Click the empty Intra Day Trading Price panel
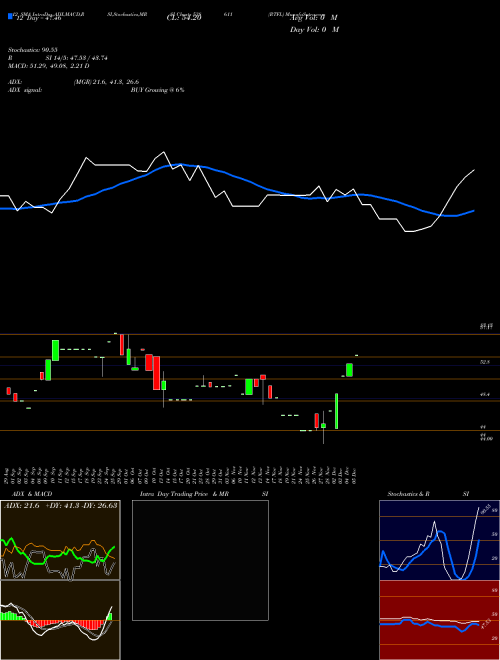 (200, 560)
